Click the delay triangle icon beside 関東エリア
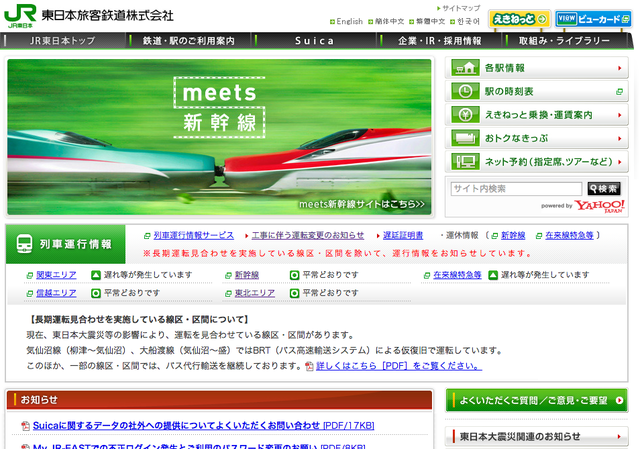 [96, 275]
